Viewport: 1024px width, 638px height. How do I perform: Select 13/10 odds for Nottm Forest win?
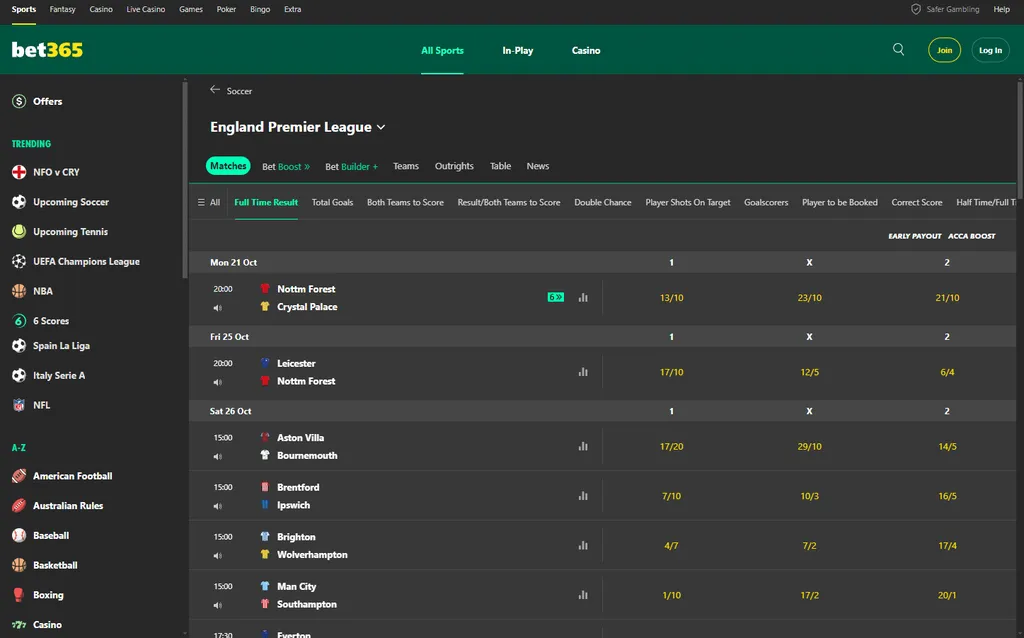tap(671, 298)
